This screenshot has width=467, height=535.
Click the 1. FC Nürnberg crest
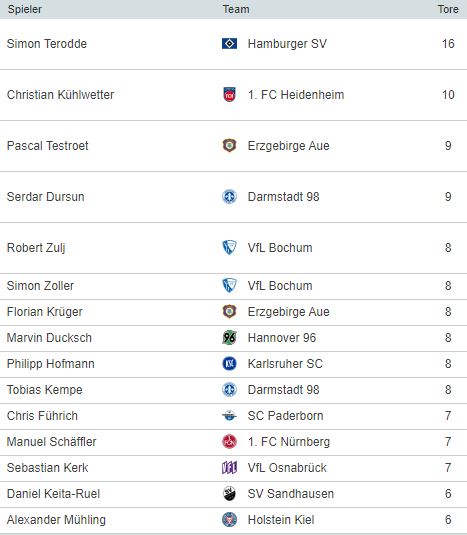pos(229,442)
